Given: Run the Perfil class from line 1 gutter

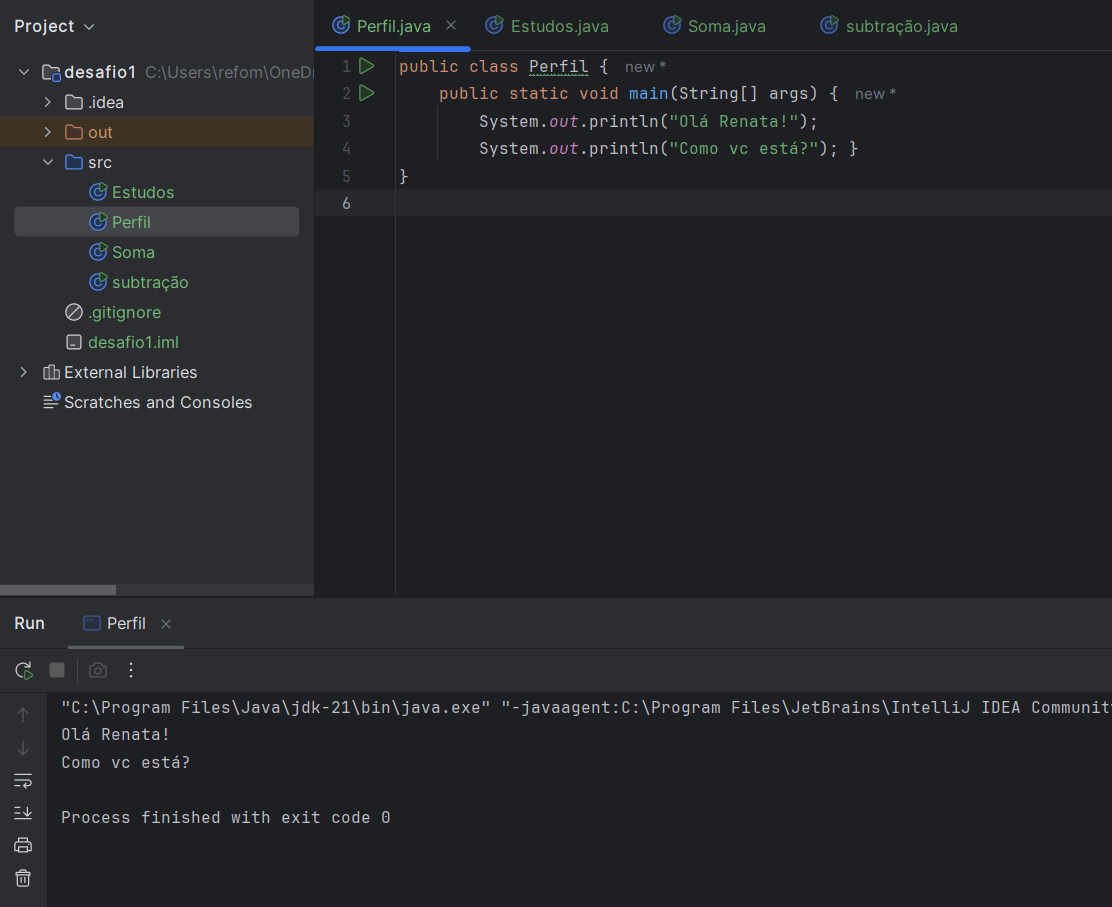Looking at the screenshot, I should (x=367, y=66).
